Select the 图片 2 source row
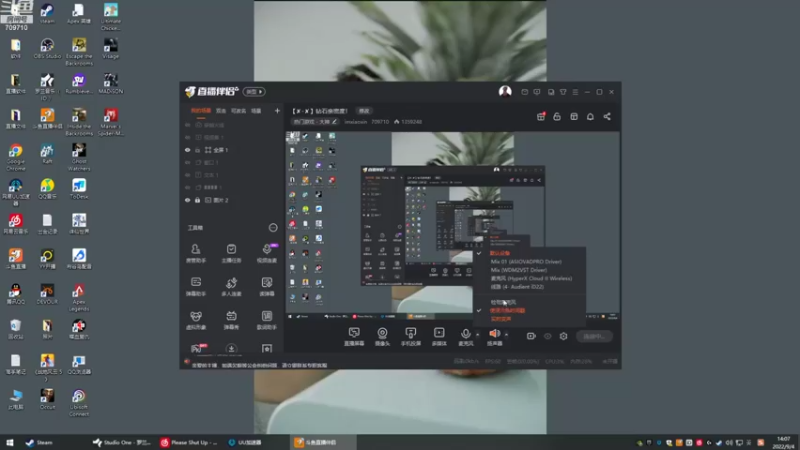The width and height of the screenshot is (800, 450). 231,200
